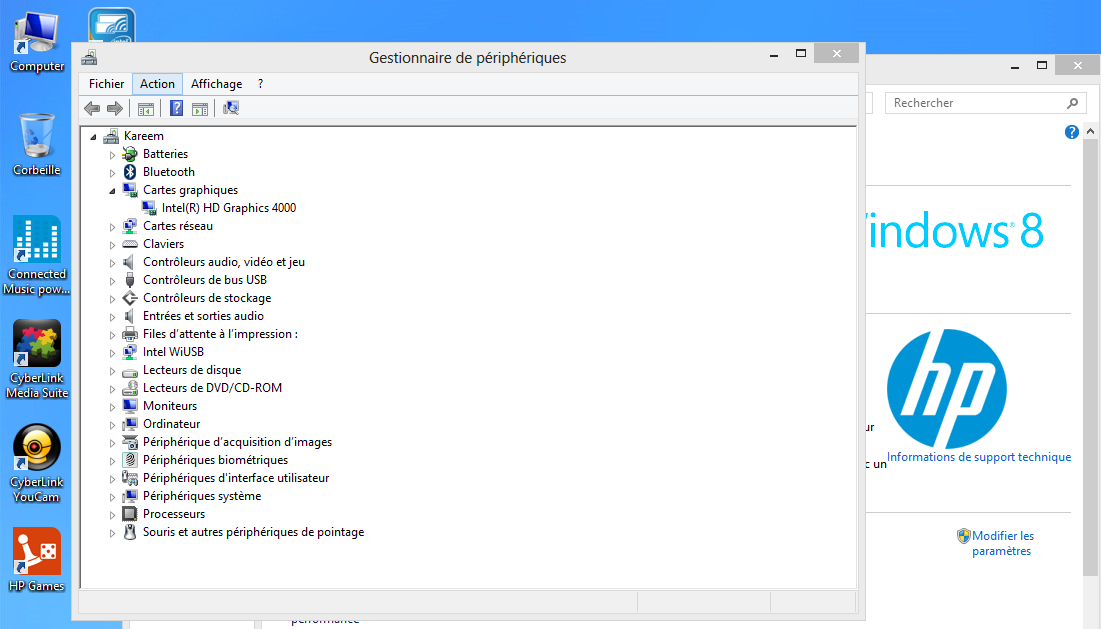Click the Bluetooth category icon

(130, 172)
